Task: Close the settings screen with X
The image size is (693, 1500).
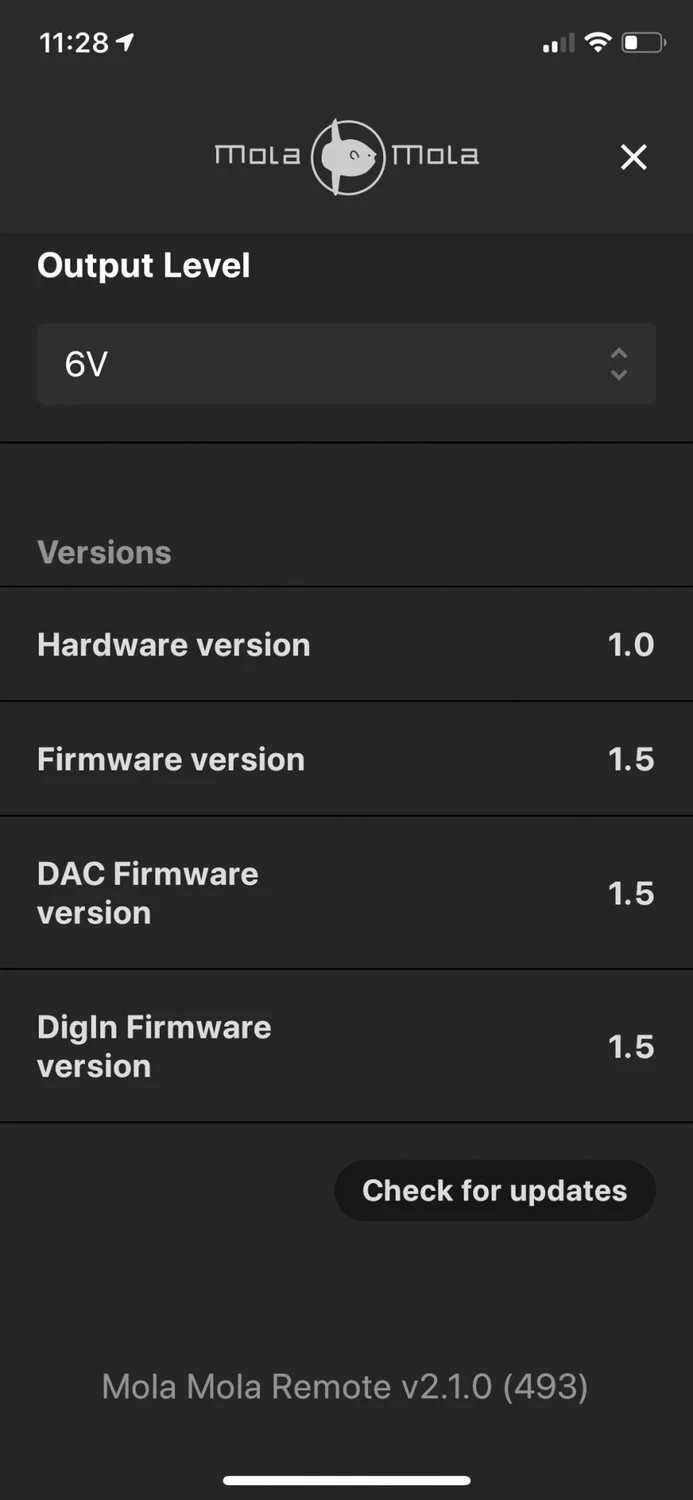Action: 633,157
